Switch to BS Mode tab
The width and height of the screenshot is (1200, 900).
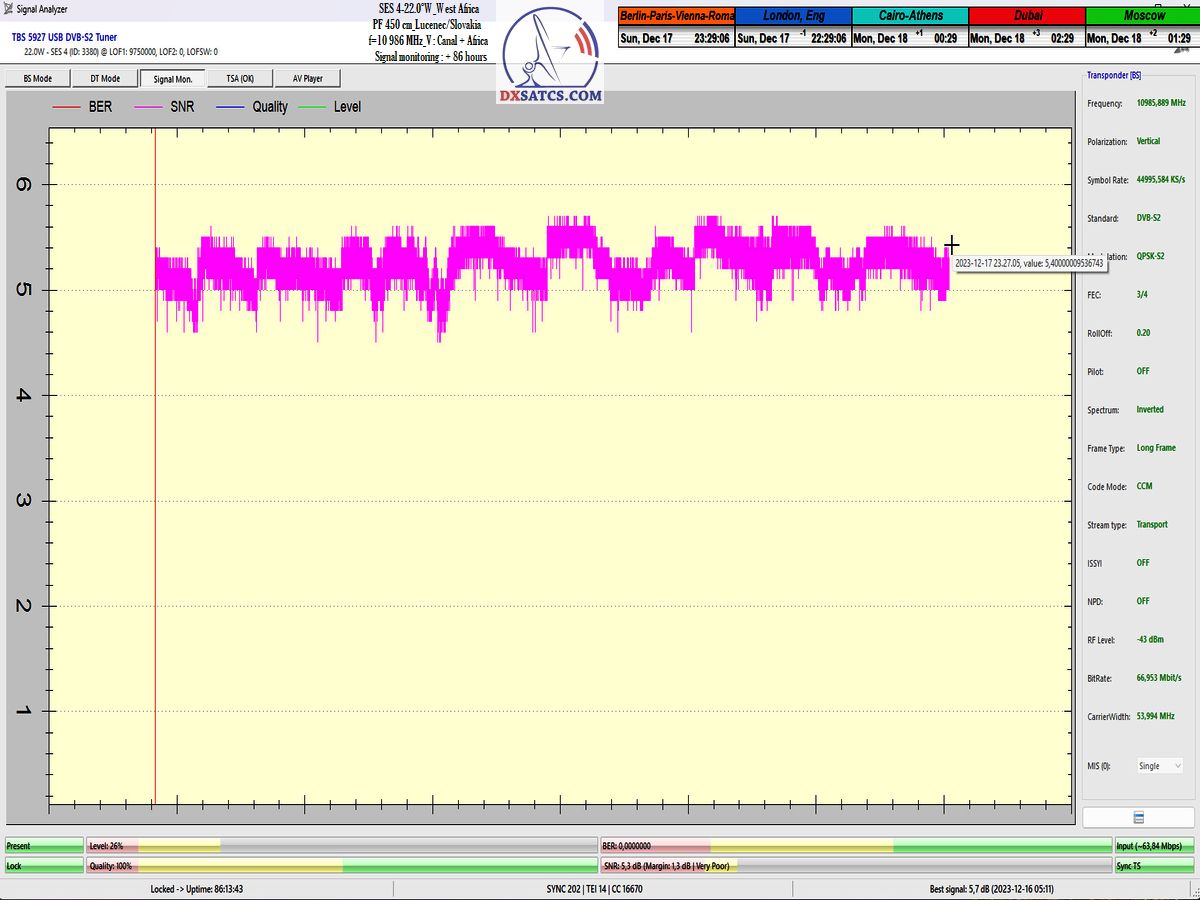point(37,78)
